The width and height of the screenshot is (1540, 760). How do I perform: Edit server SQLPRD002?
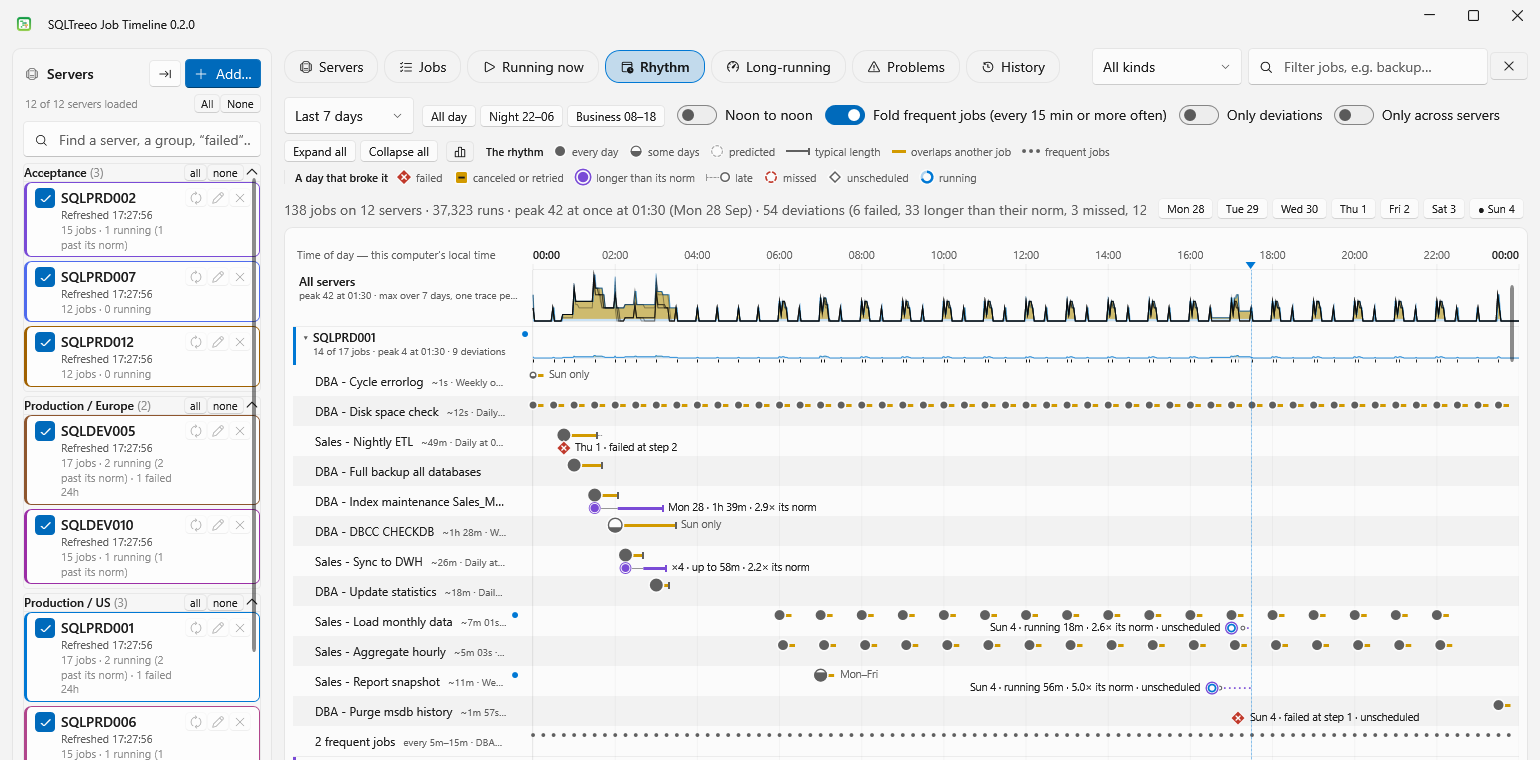pyautogui.click(x=218, y=198)
